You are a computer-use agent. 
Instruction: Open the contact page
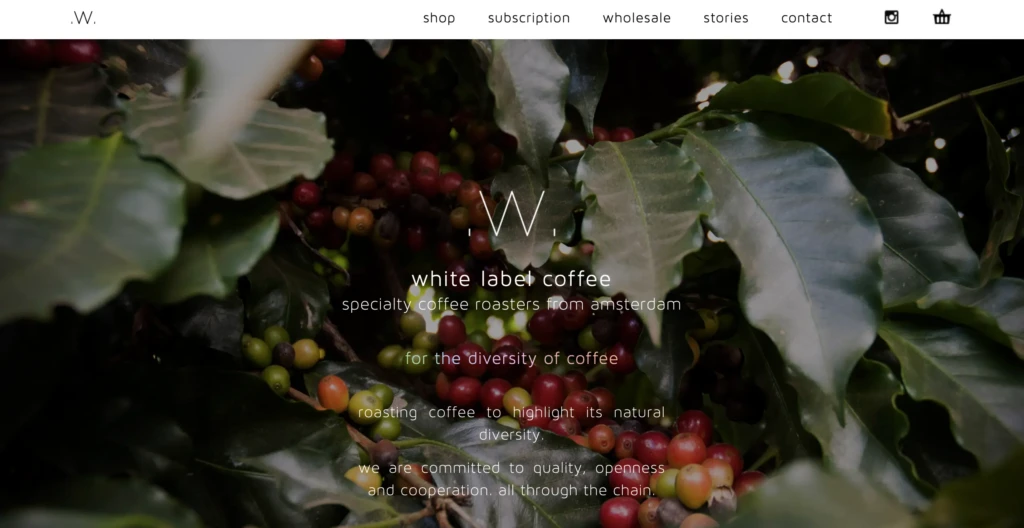[x=807, y=18]
